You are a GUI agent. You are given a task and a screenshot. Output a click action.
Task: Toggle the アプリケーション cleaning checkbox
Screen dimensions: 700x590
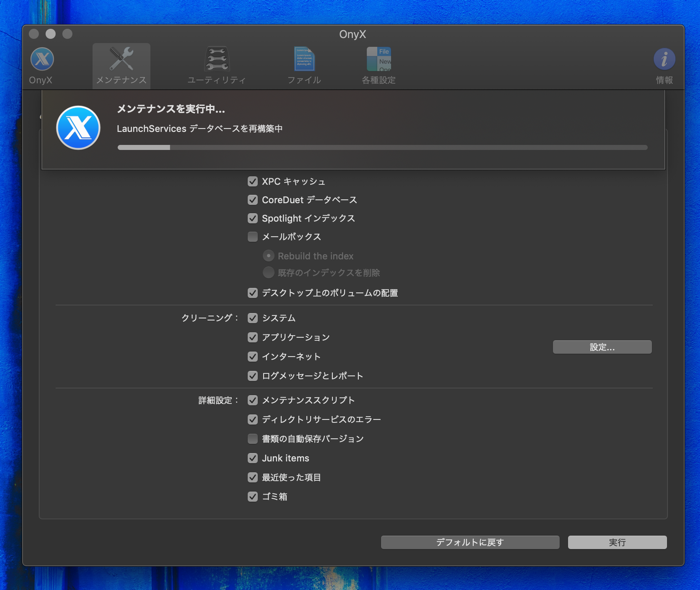tap(253, 337)
